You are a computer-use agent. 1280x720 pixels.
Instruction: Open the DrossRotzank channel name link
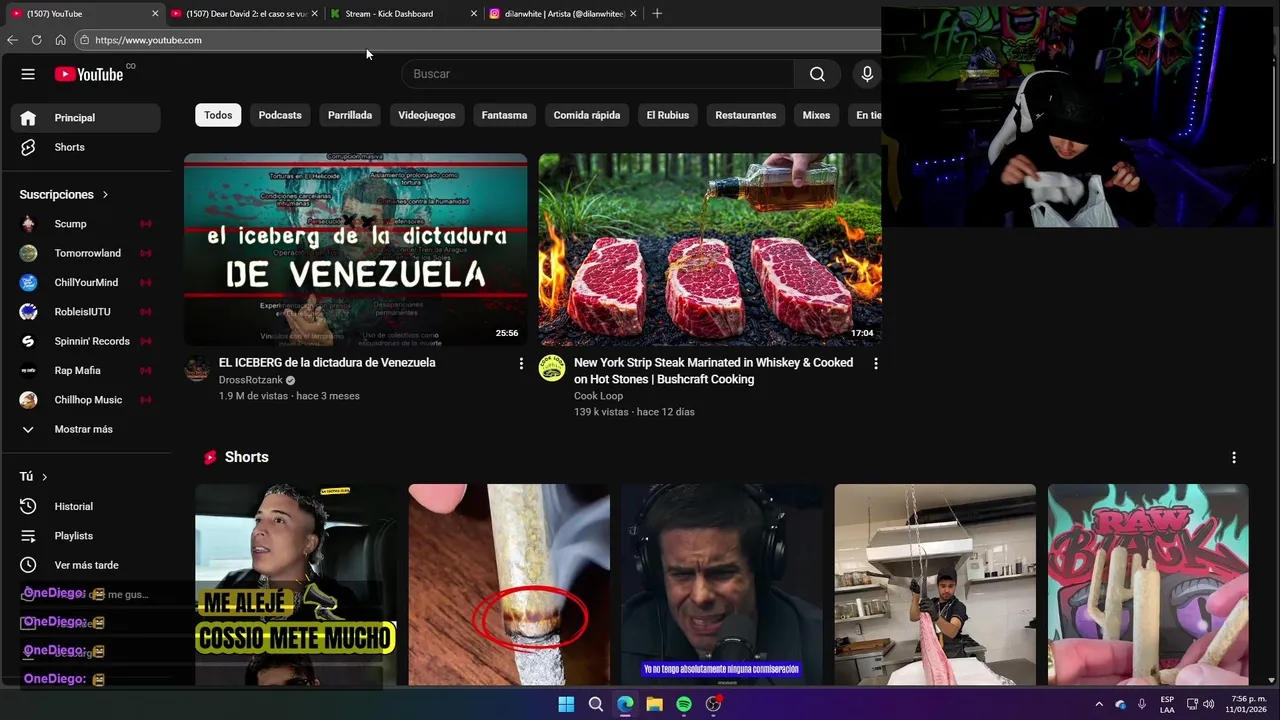point(251,380)
